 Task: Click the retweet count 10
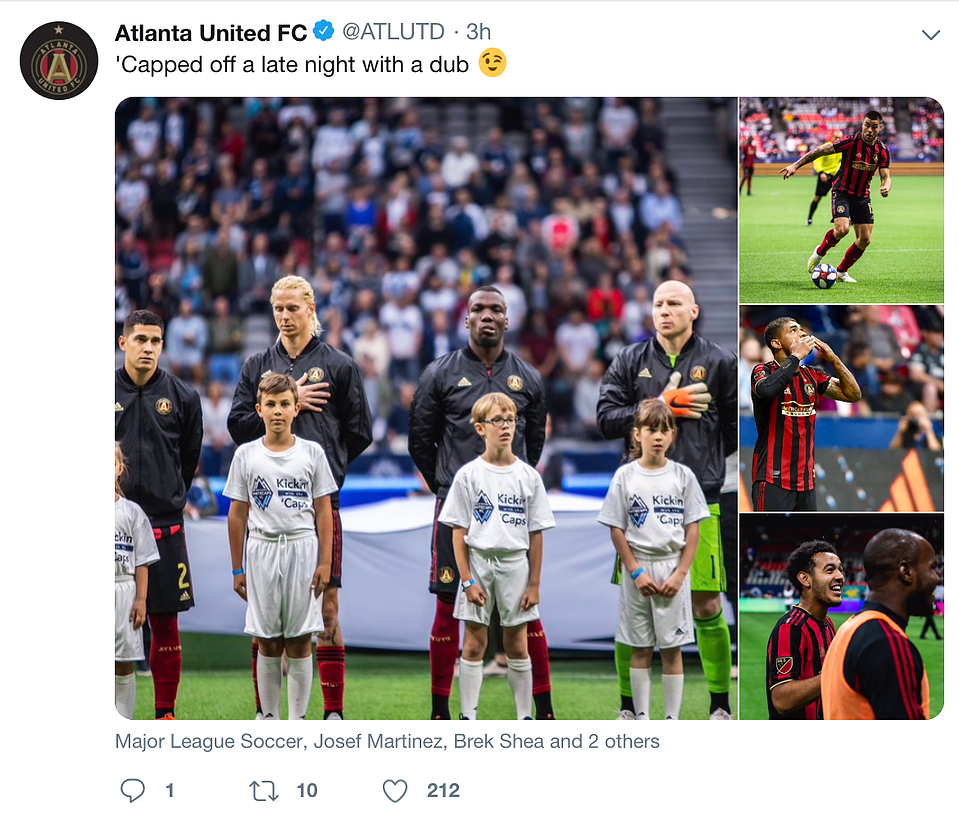pos(307,791)
